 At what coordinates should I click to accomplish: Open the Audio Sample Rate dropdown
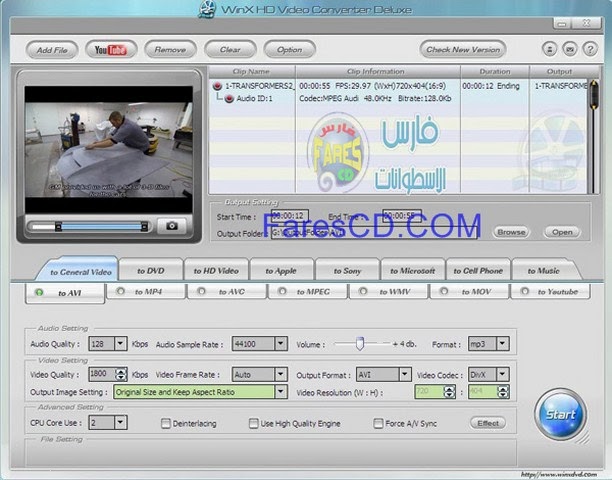click(x=281, y=344)
